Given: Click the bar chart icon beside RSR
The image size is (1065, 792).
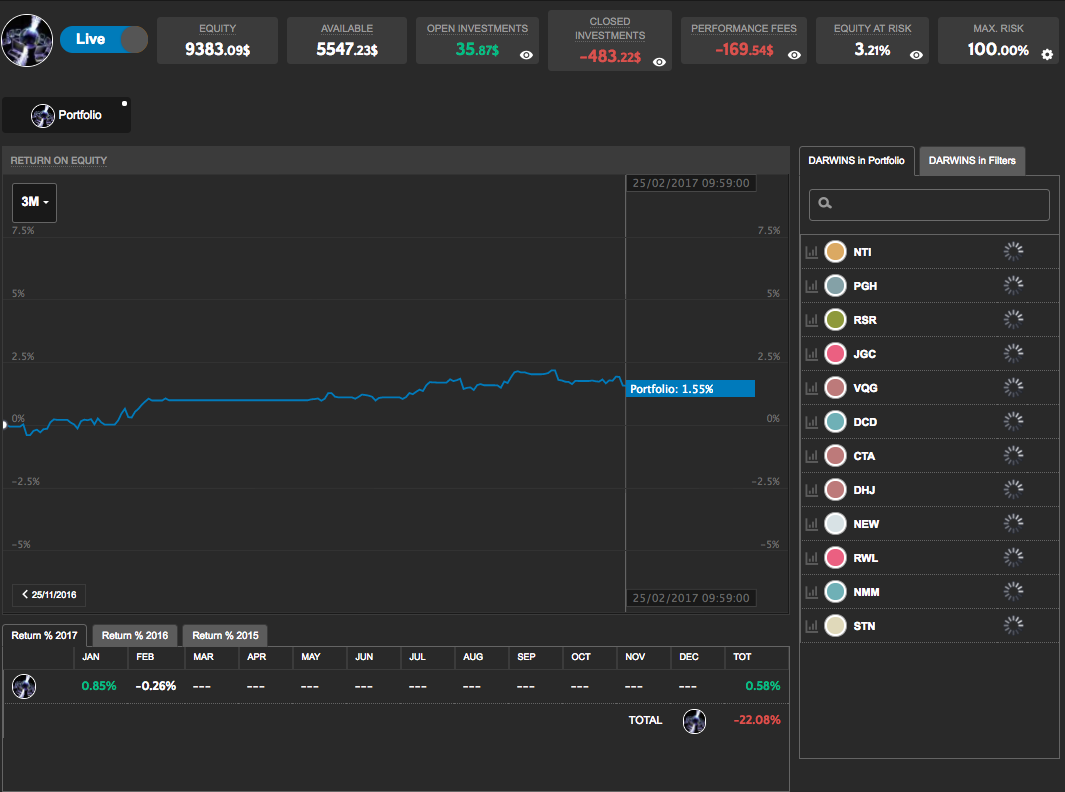Looking at the screenshot, I should [x=811, y=320].
